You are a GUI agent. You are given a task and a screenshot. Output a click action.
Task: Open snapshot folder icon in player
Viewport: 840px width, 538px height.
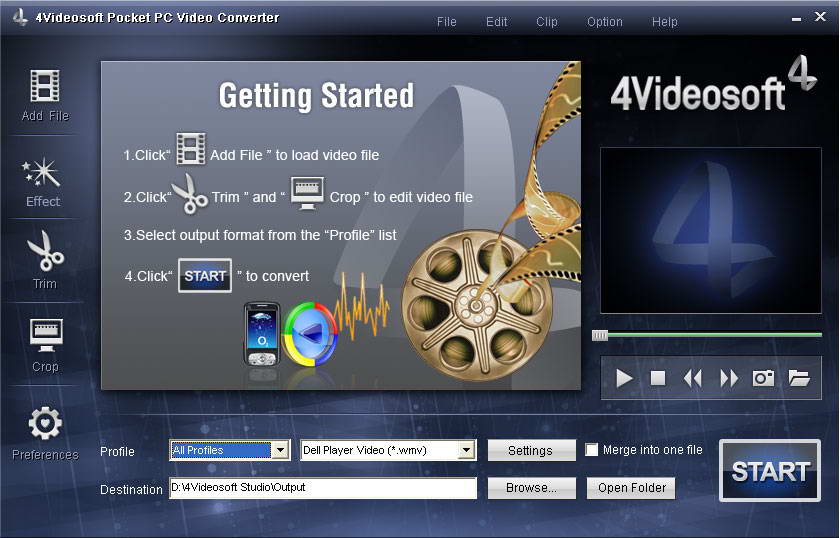click(x=799, y=378)
